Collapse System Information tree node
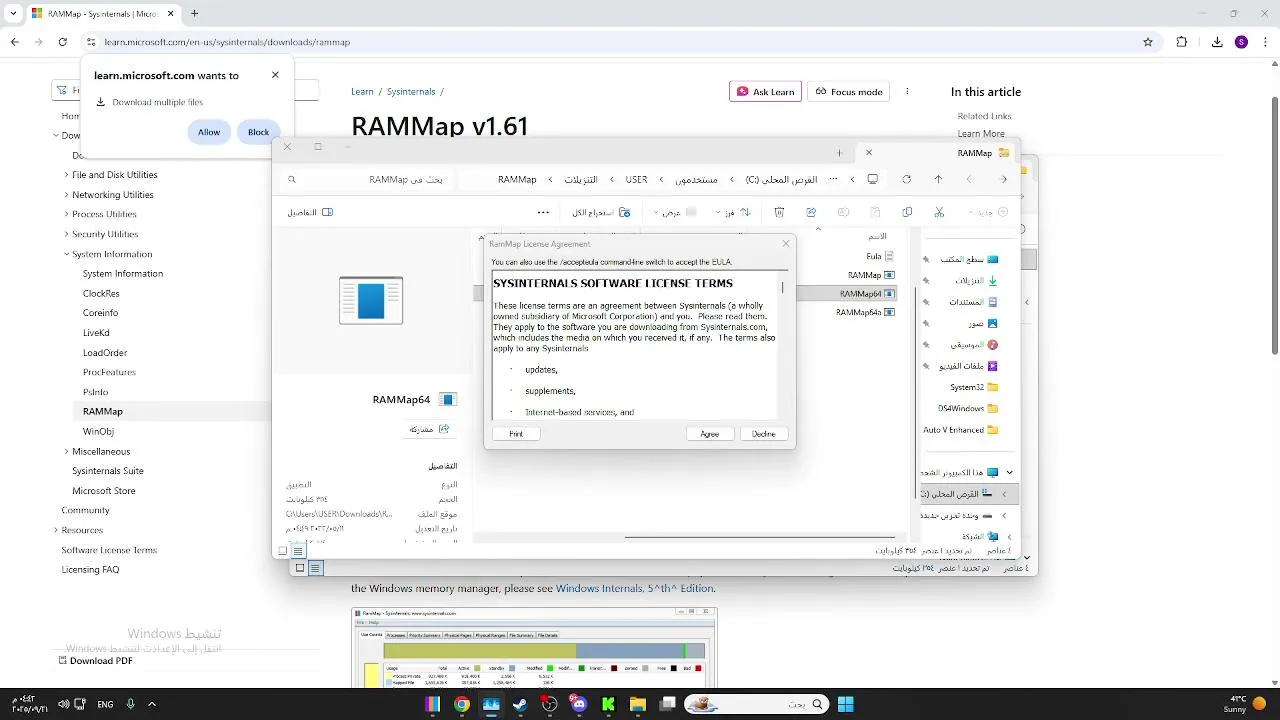 point(67,254)
